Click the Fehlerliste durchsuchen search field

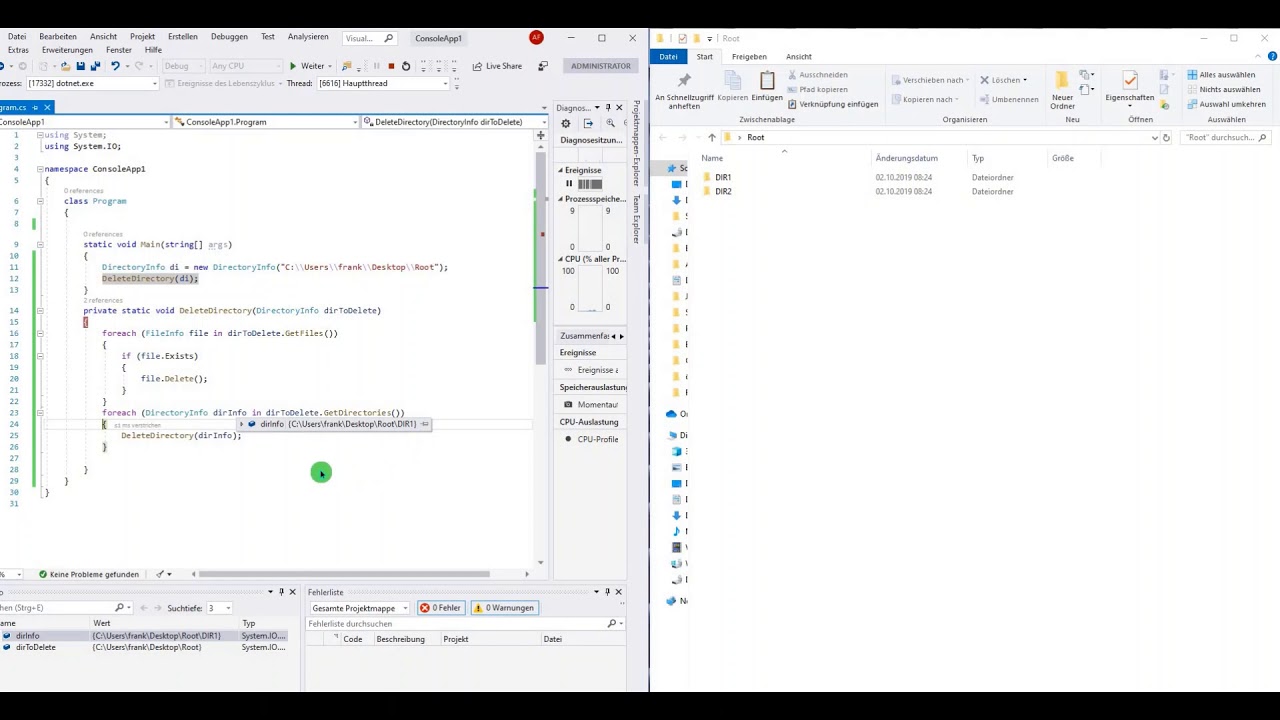tap(464, 624)
